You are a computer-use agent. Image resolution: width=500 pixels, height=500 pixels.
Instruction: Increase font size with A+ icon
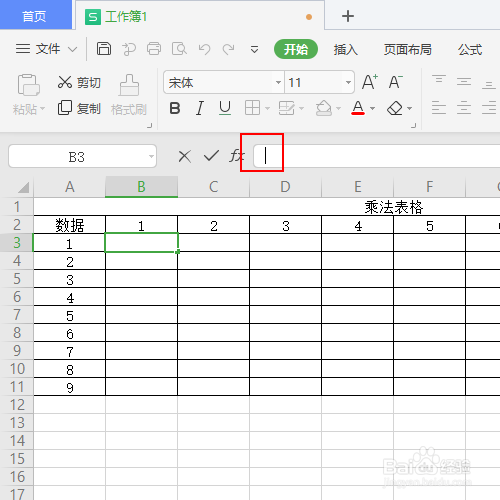click(x=370, y=82)
